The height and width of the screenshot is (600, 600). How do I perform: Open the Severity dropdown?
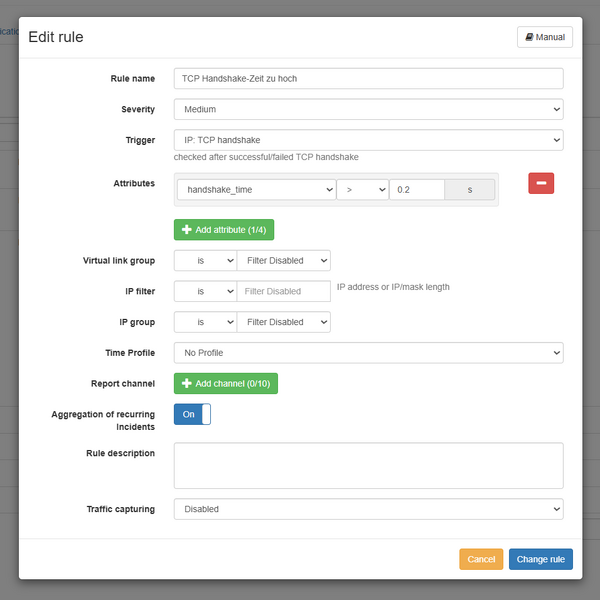[x=368, y=109]
